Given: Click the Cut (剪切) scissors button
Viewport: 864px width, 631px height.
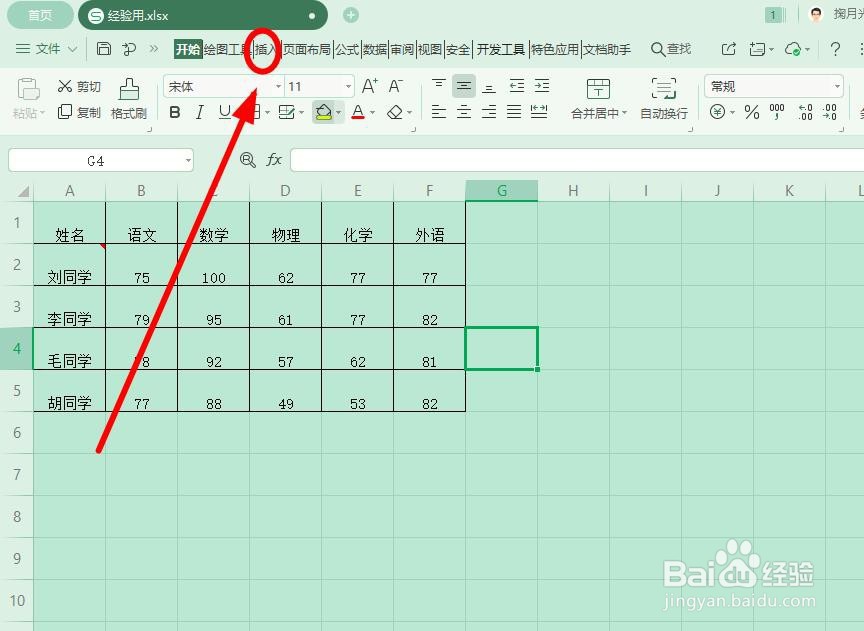Looking at the screenshot, I should coord(79,86).
